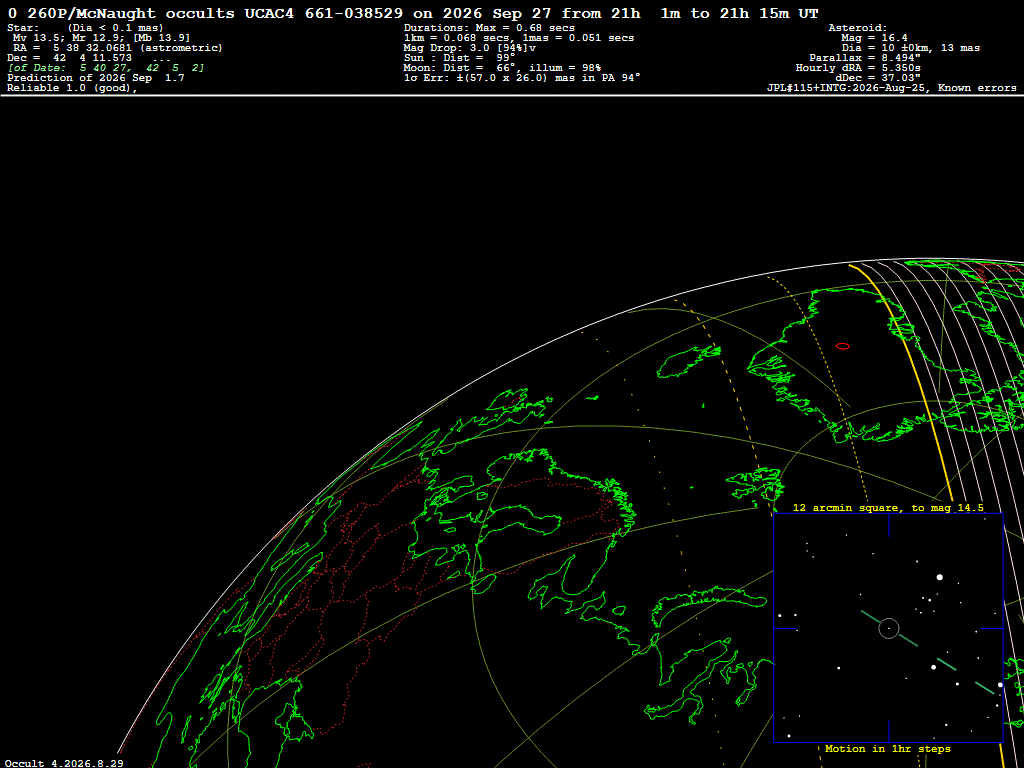Click the Durations Max = 0.68 secs text
The width and height of the screenshot is (1024, 768).
click(x=489, y=28)
